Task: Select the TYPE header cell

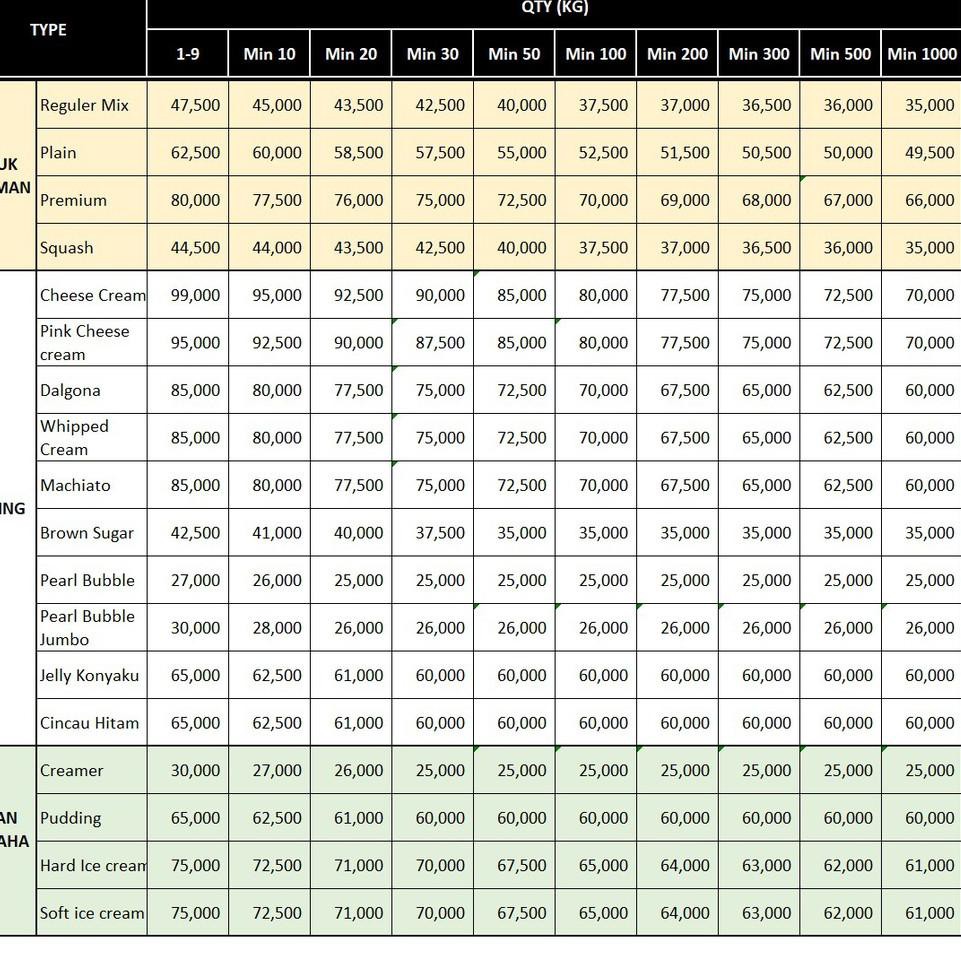Action: [x=73, y=38]
